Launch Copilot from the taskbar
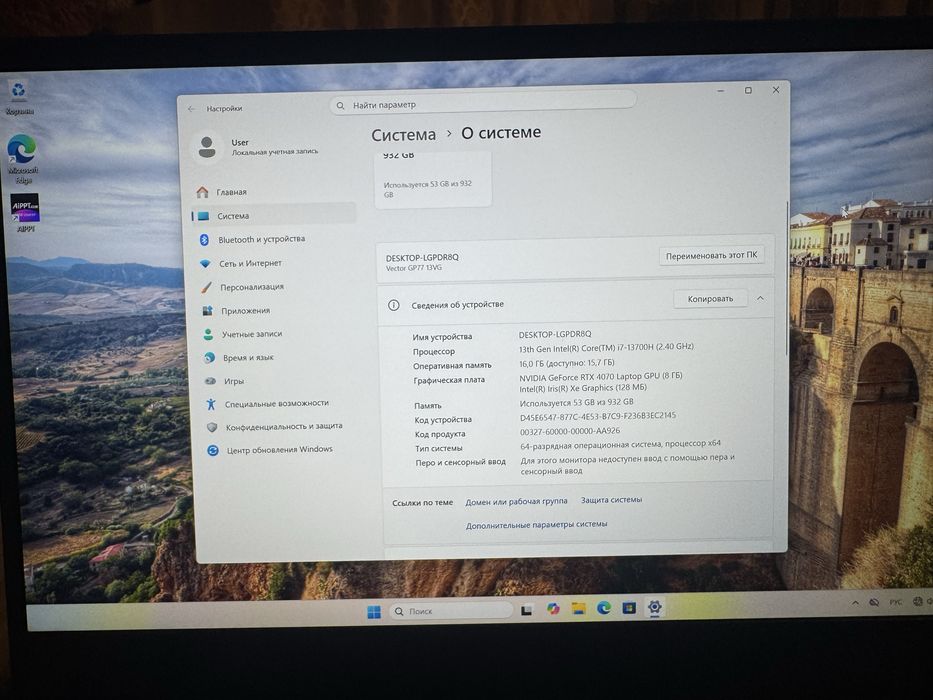933x700 pixels. click(553, 608)
